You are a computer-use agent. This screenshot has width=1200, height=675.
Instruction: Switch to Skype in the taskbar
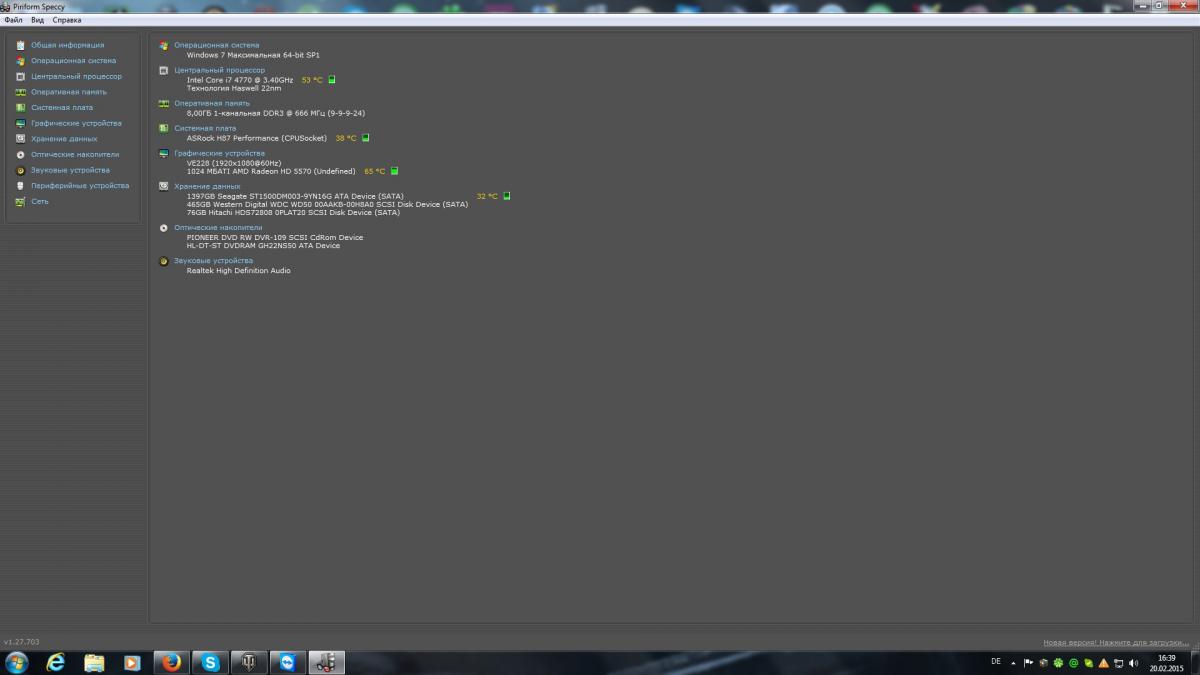pyautogui.click(x=210, y=662)
